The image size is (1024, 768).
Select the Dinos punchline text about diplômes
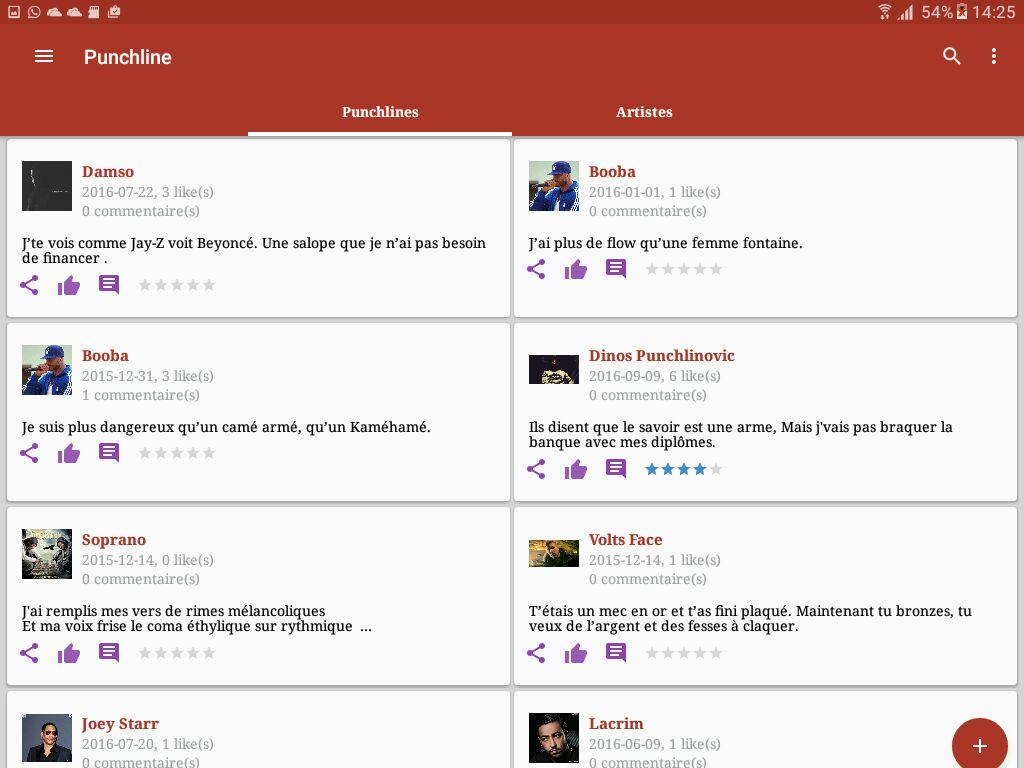(741, 434)
